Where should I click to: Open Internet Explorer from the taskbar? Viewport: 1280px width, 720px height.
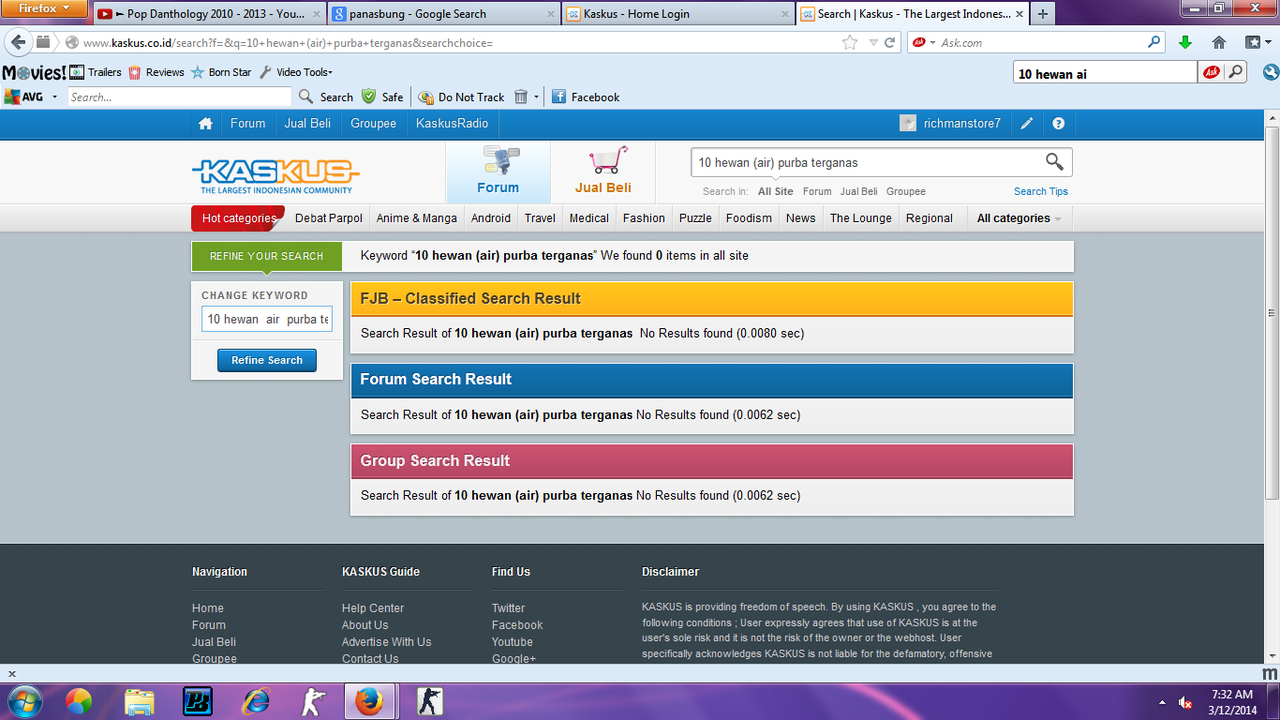pos(256,701)
